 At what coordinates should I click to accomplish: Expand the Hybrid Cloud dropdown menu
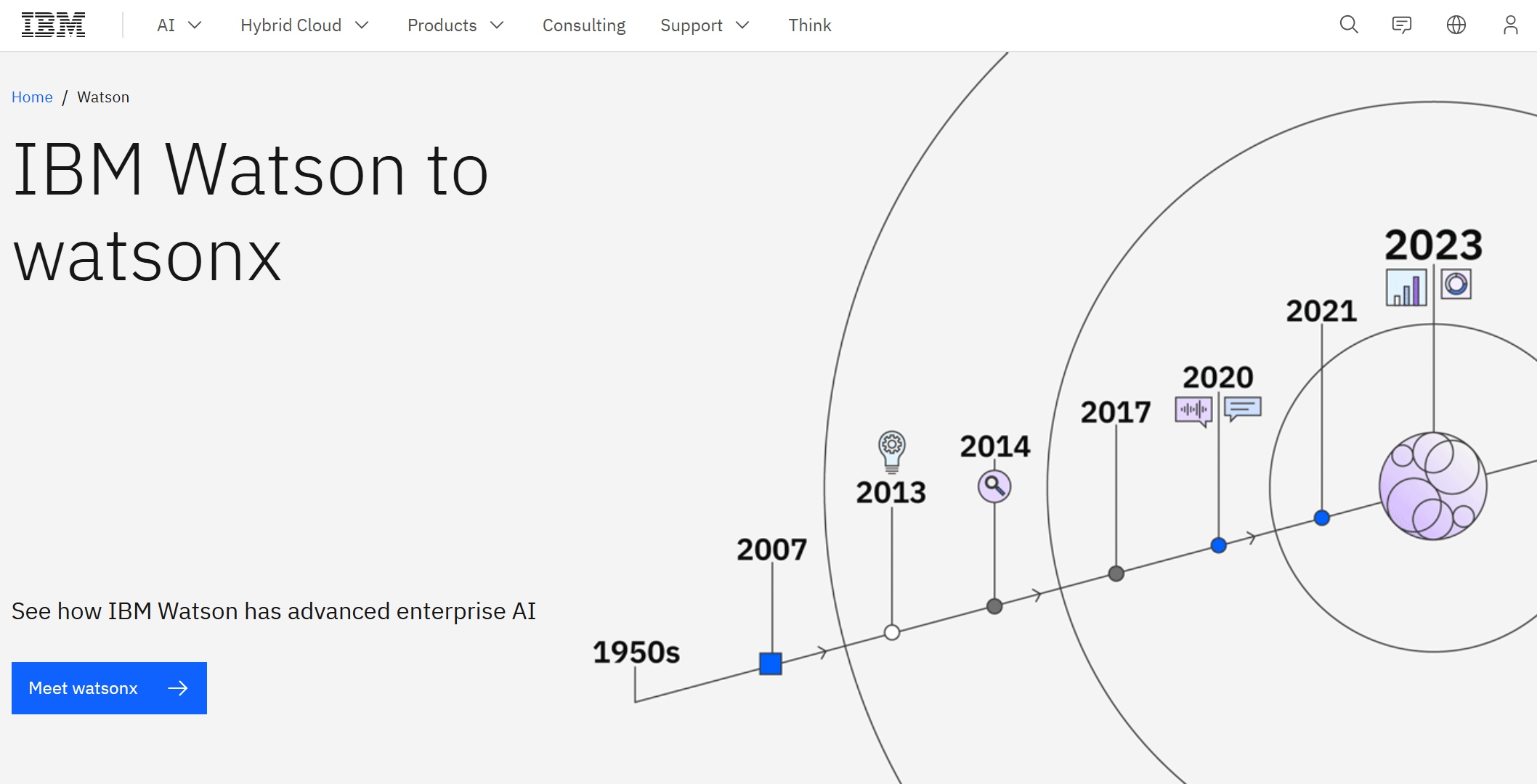click(x=304, y=25)
